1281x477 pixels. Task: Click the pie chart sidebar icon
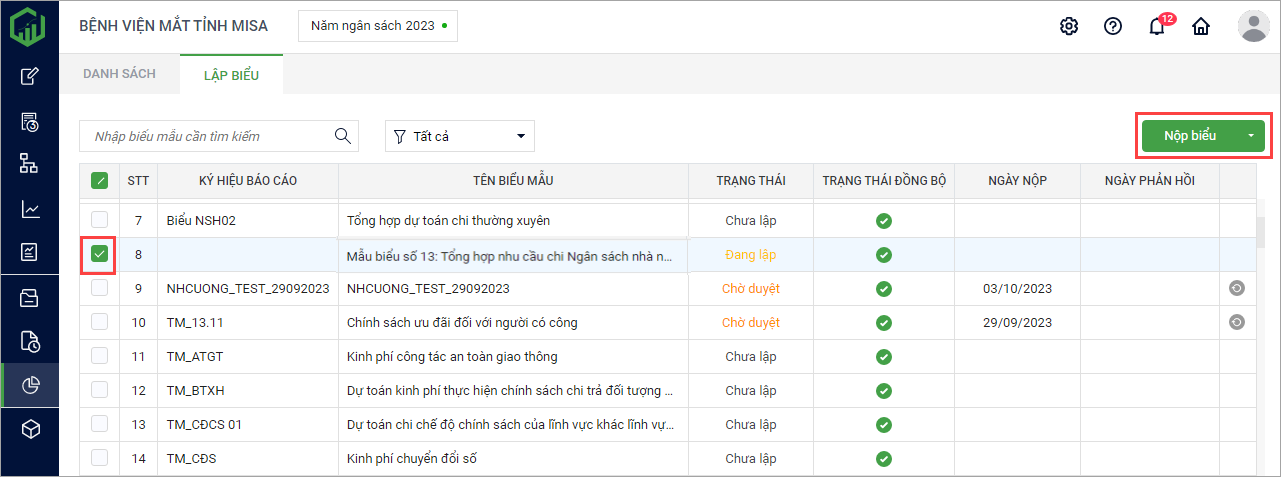(30, 385)
